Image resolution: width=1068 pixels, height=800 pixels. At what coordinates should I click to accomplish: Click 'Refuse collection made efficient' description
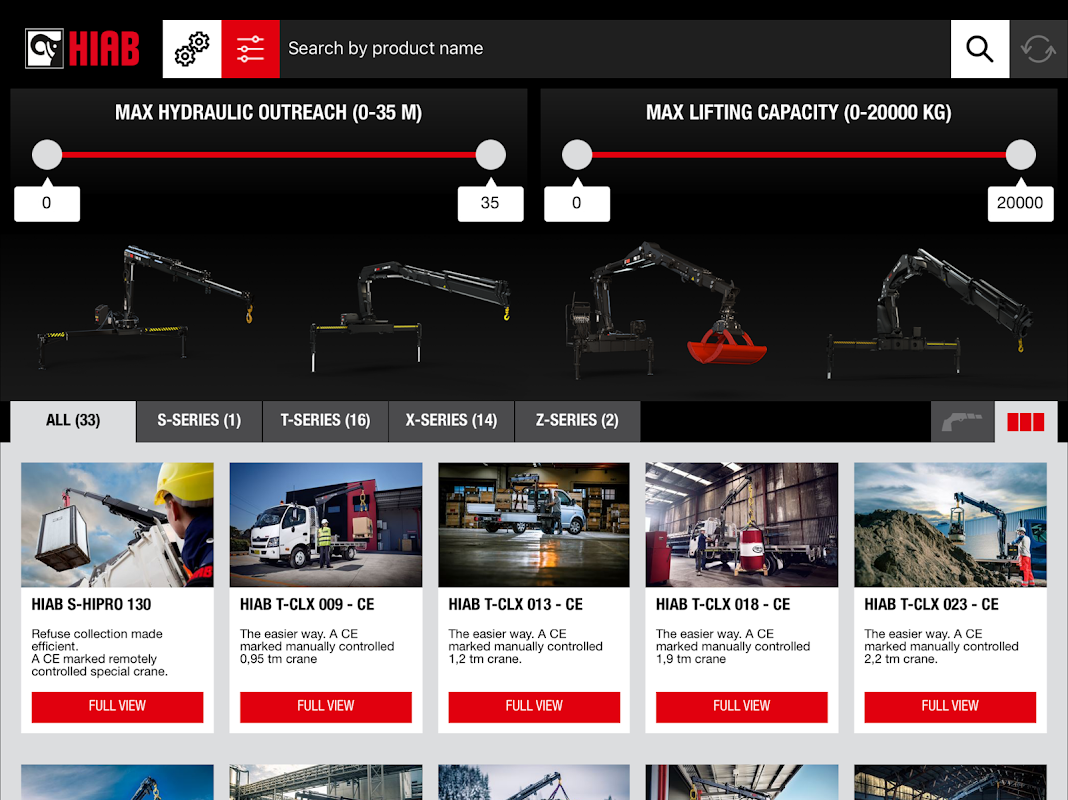click(x=99, y=652)
